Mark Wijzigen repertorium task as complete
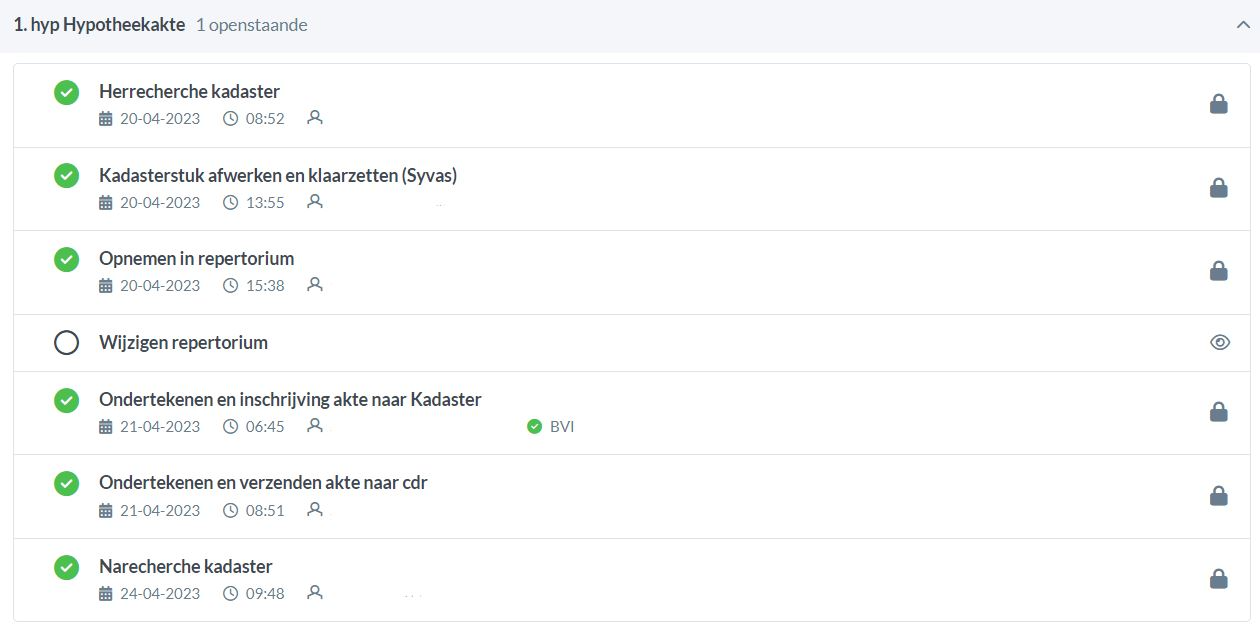 point(66,343)
